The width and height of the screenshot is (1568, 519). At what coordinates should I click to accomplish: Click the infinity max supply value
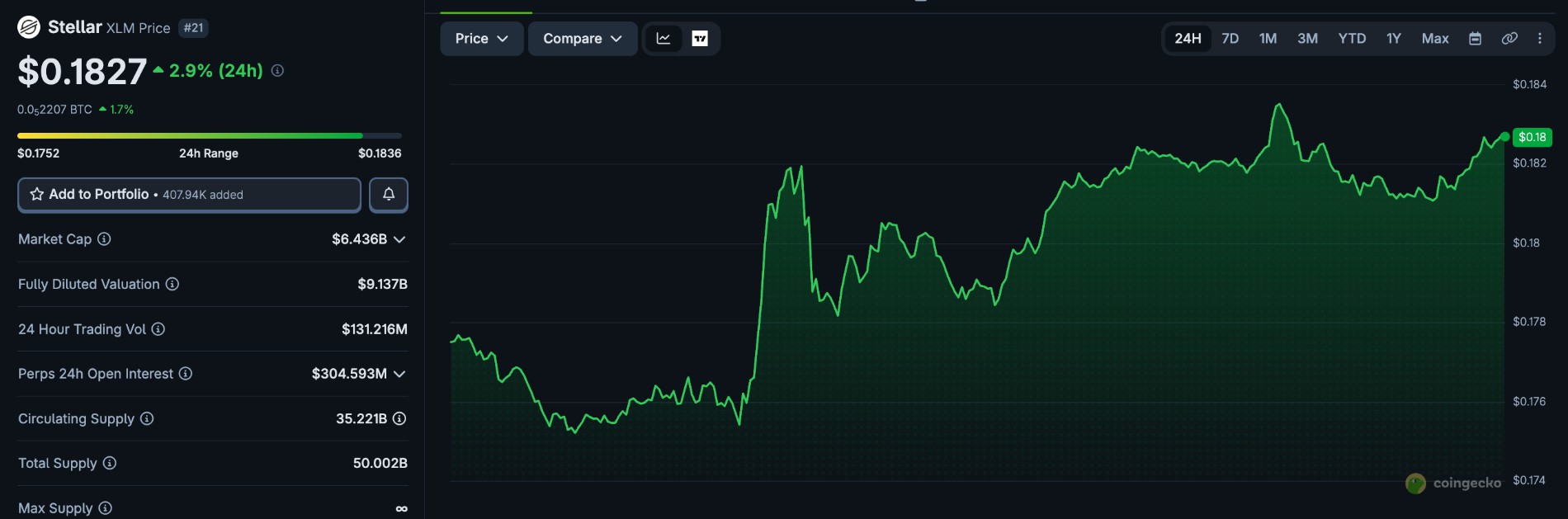pos(401,508)
